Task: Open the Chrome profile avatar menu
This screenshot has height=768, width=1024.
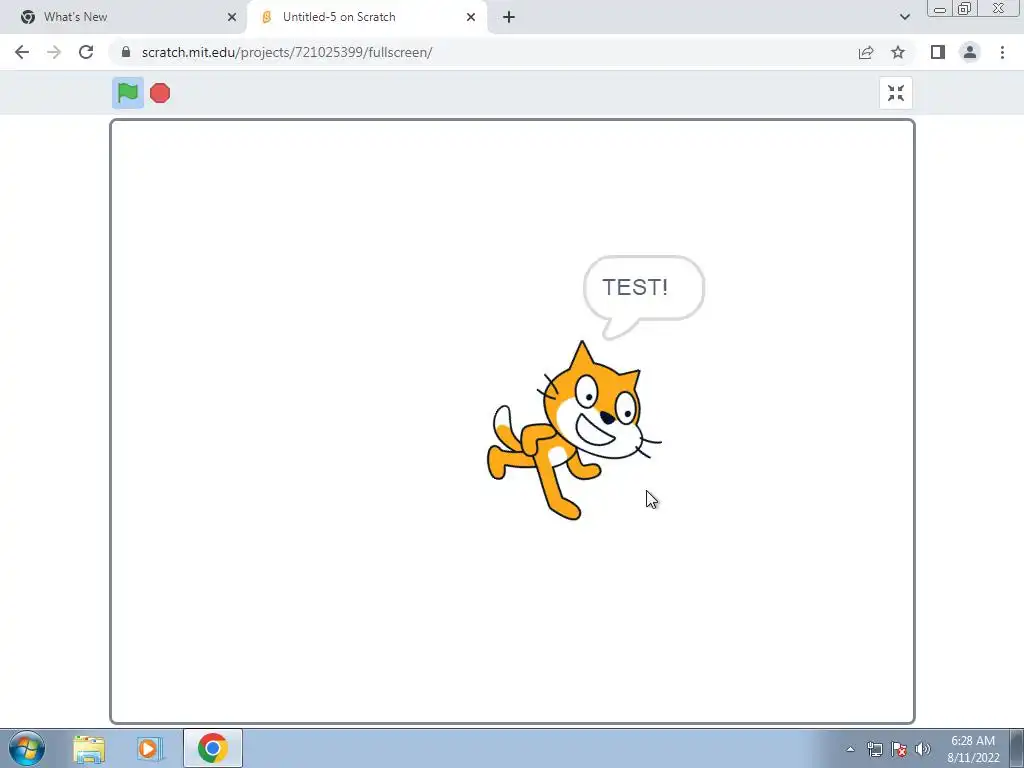Action: (x=970, y=52)
